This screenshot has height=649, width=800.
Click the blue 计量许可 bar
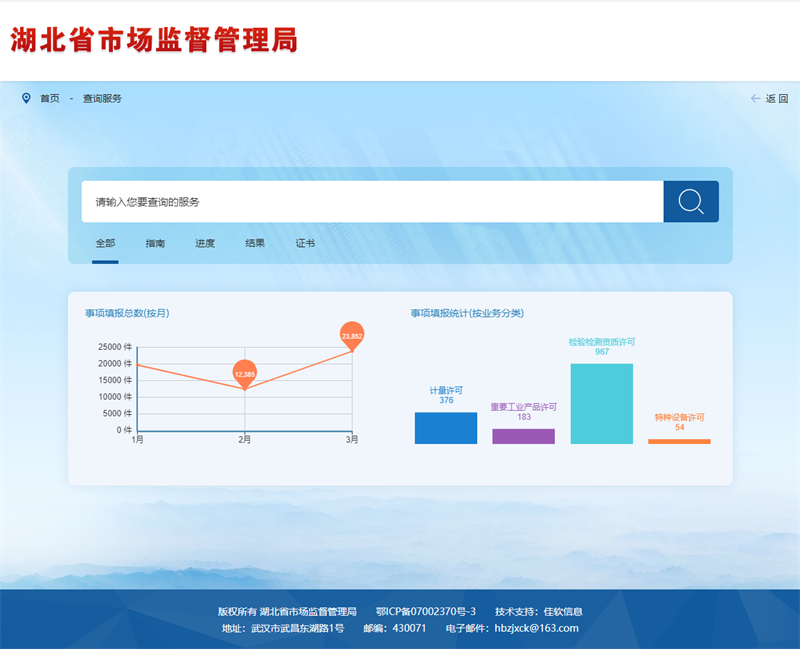pos(446,428)
